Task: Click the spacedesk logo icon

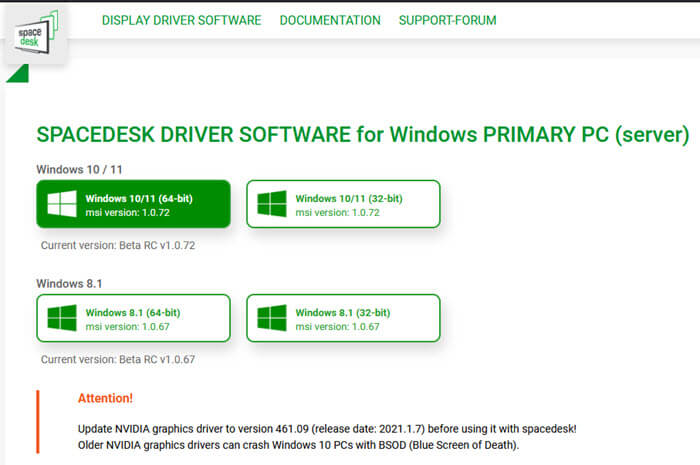Action: 36,33
